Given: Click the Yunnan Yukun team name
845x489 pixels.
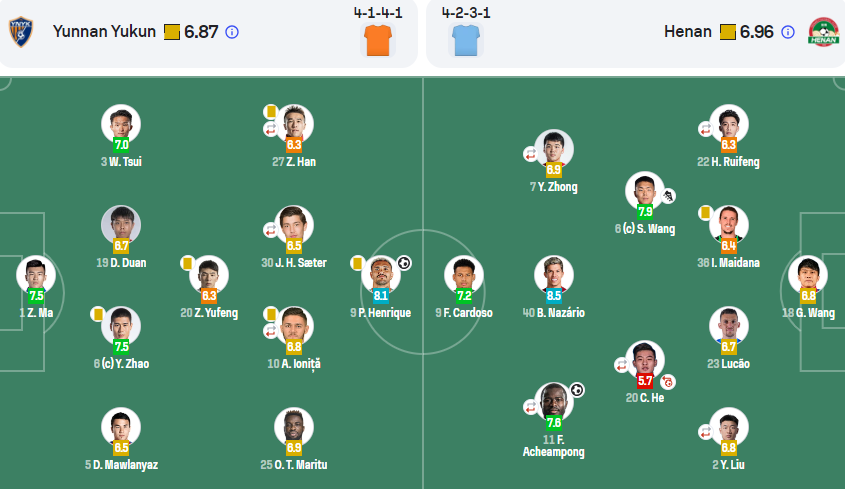Looking at the screenshot, I should click(104, 32).
